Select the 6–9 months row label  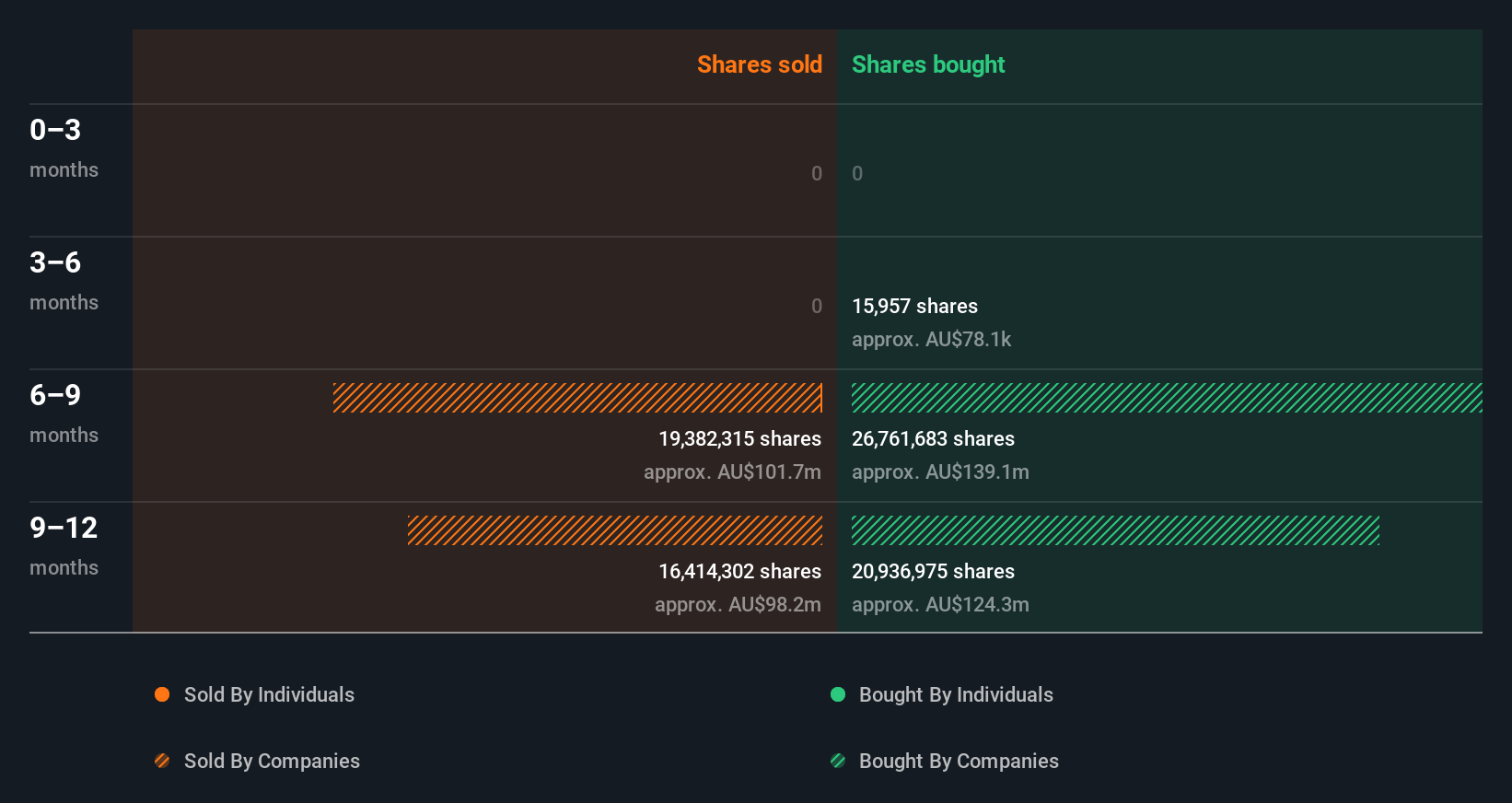(64, 413)
